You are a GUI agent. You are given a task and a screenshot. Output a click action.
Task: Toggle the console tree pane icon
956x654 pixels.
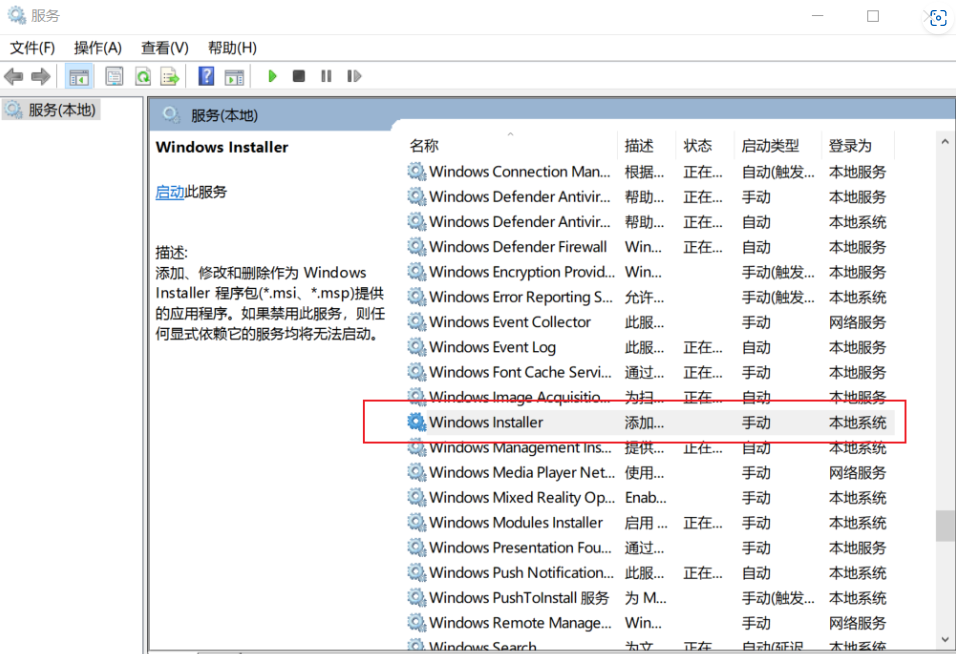[x=79, y=77]
